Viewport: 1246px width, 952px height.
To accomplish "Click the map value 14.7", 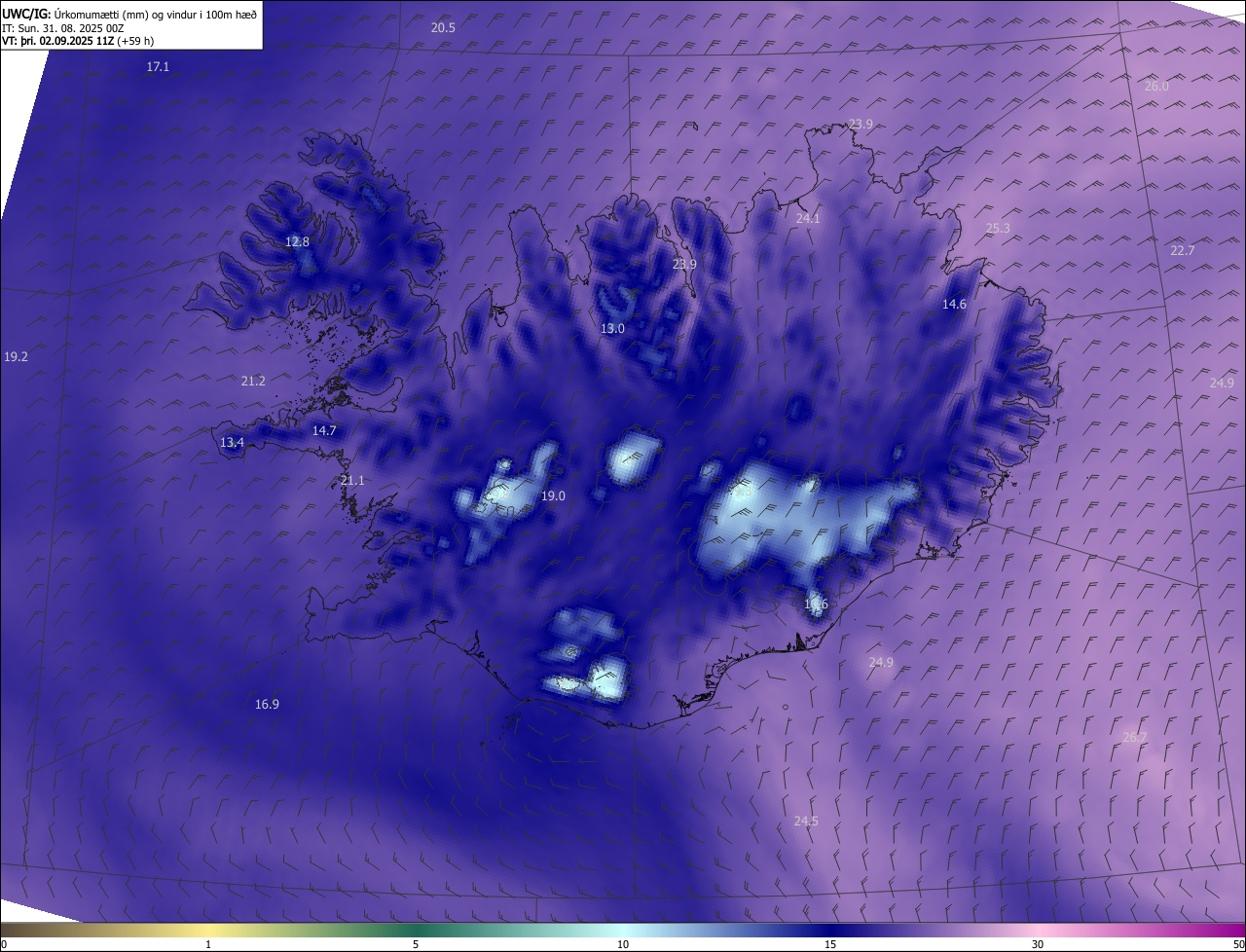I will click(x=324, y=430).
